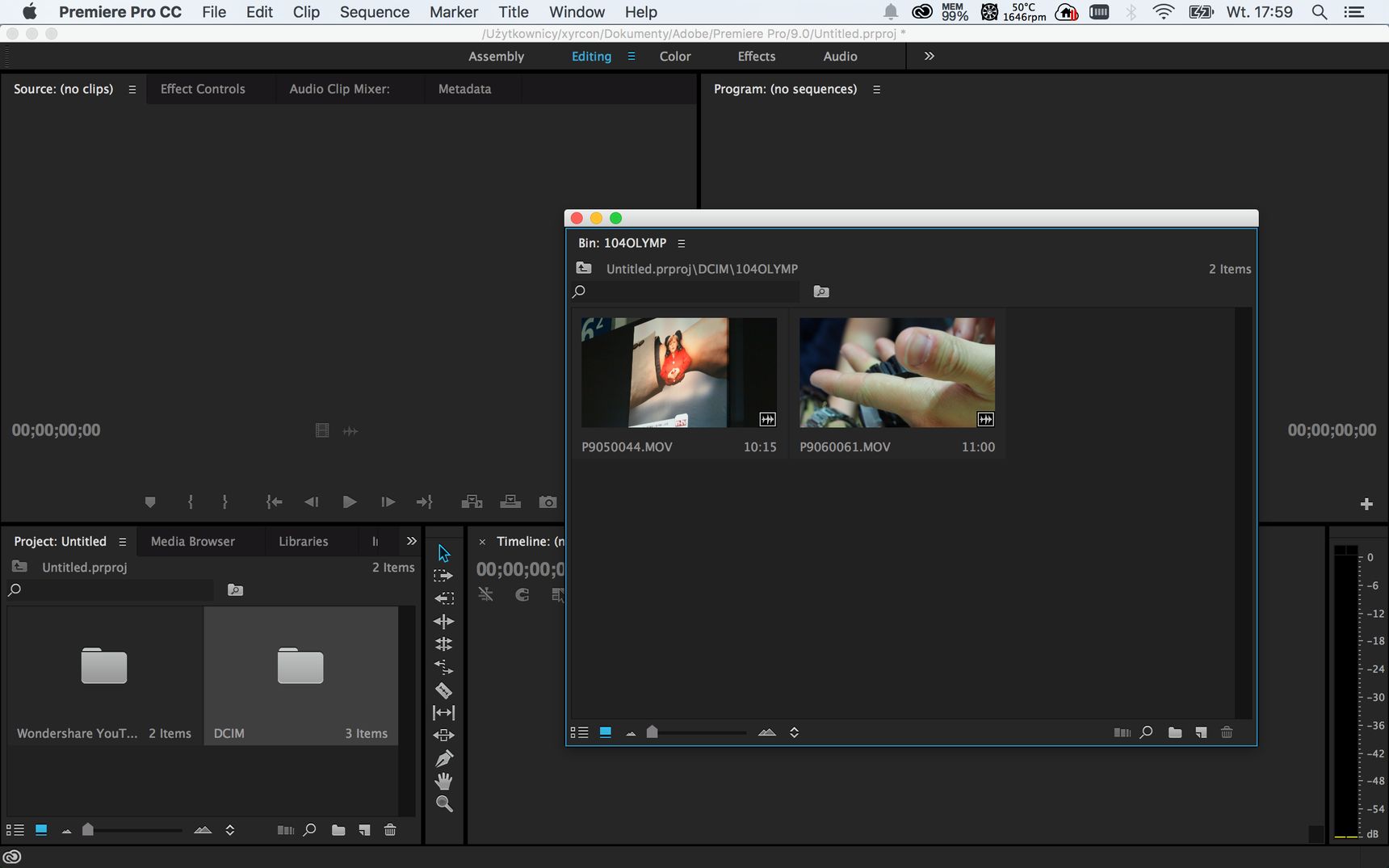Screen dimensions: 1389x868
Task: Click the Insert button in Source monitor
Action: pyautogui.click(x=472, y=502)
